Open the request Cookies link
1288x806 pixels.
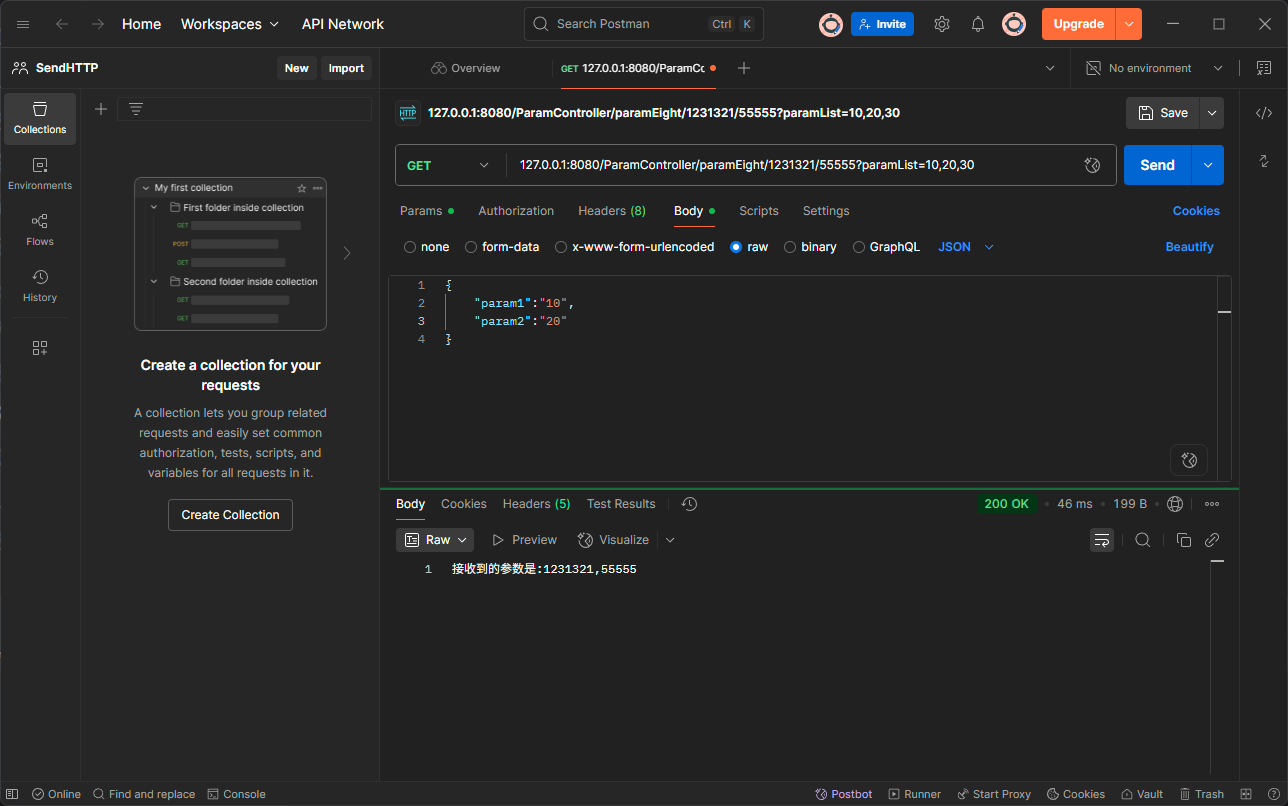point(1196,211)
